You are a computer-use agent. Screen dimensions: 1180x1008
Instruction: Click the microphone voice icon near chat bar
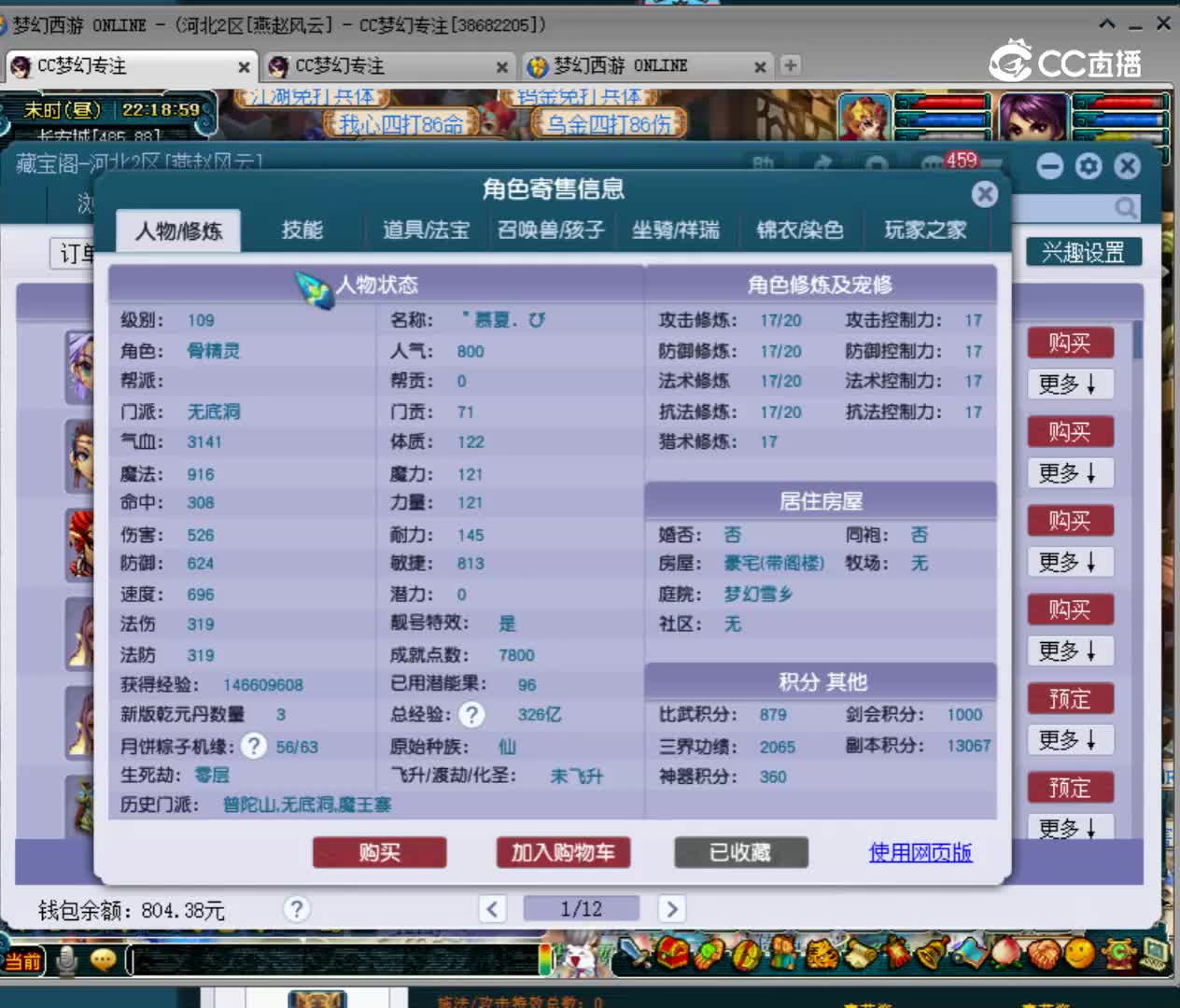pos(66,960)
